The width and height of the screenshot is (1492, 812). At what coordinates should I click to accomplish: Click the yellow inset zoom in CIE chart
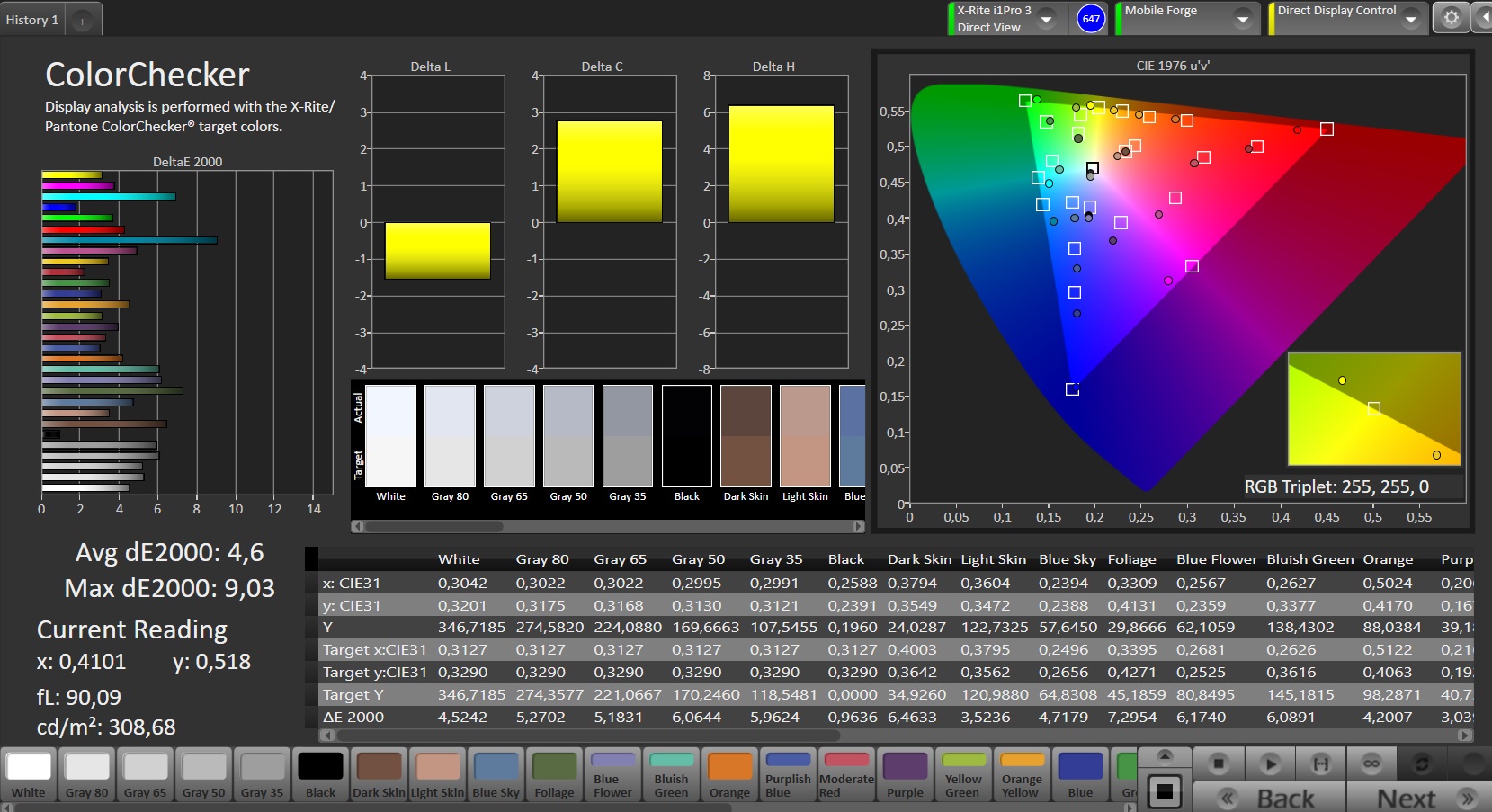[1374, 409]
